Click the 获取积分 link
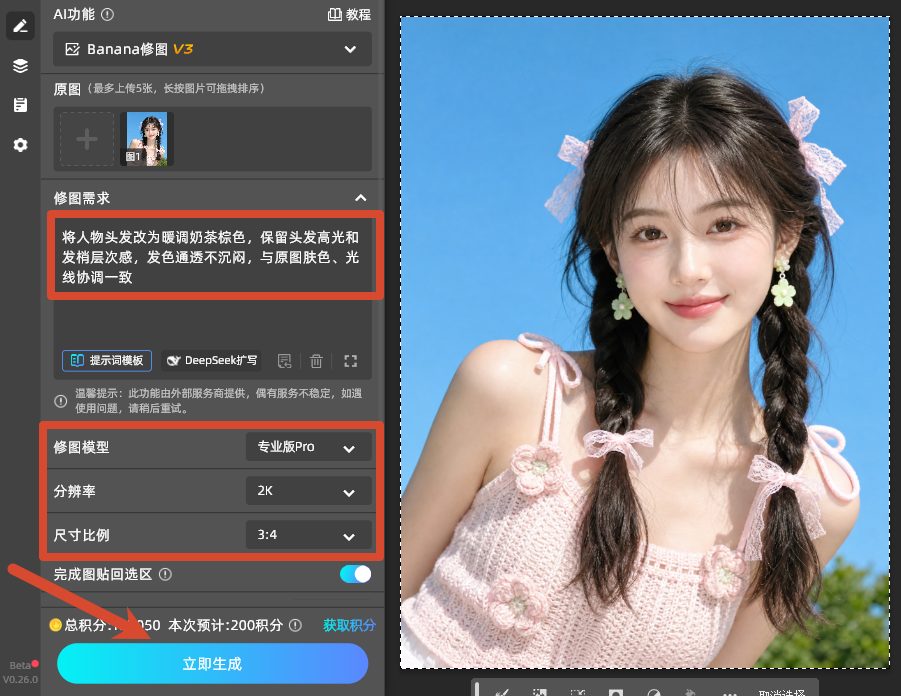 tap(349, 625)
